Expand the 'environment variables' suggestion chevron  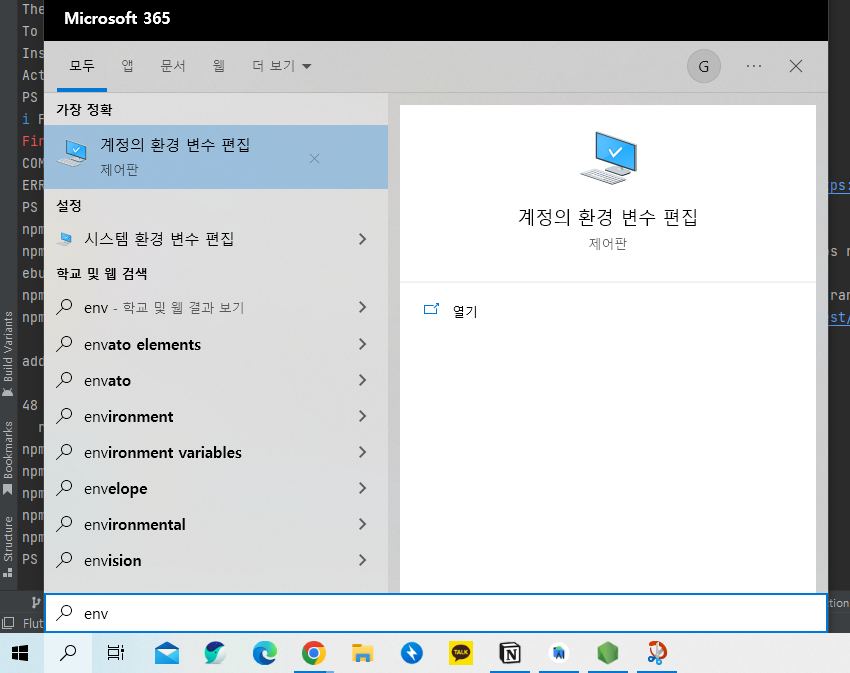coord(363,452)
